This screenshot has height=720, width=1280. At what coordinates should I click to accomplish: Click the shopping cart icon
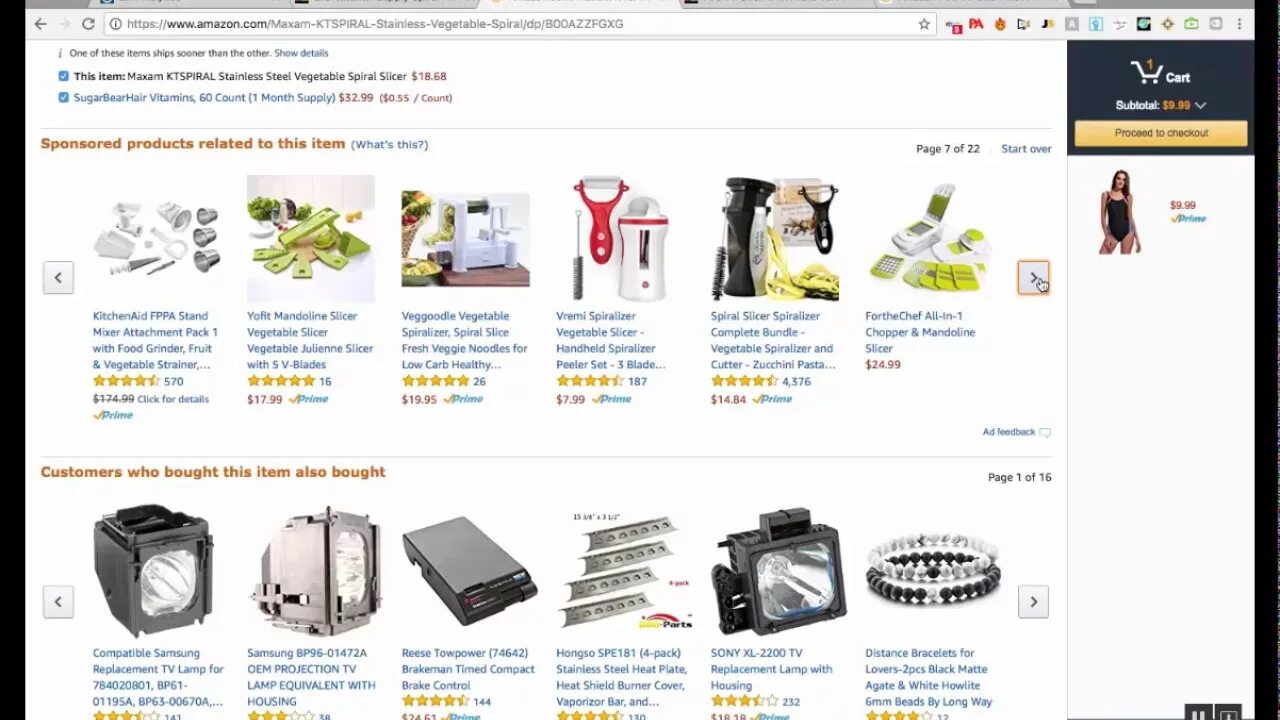[x=1146, y=72]
